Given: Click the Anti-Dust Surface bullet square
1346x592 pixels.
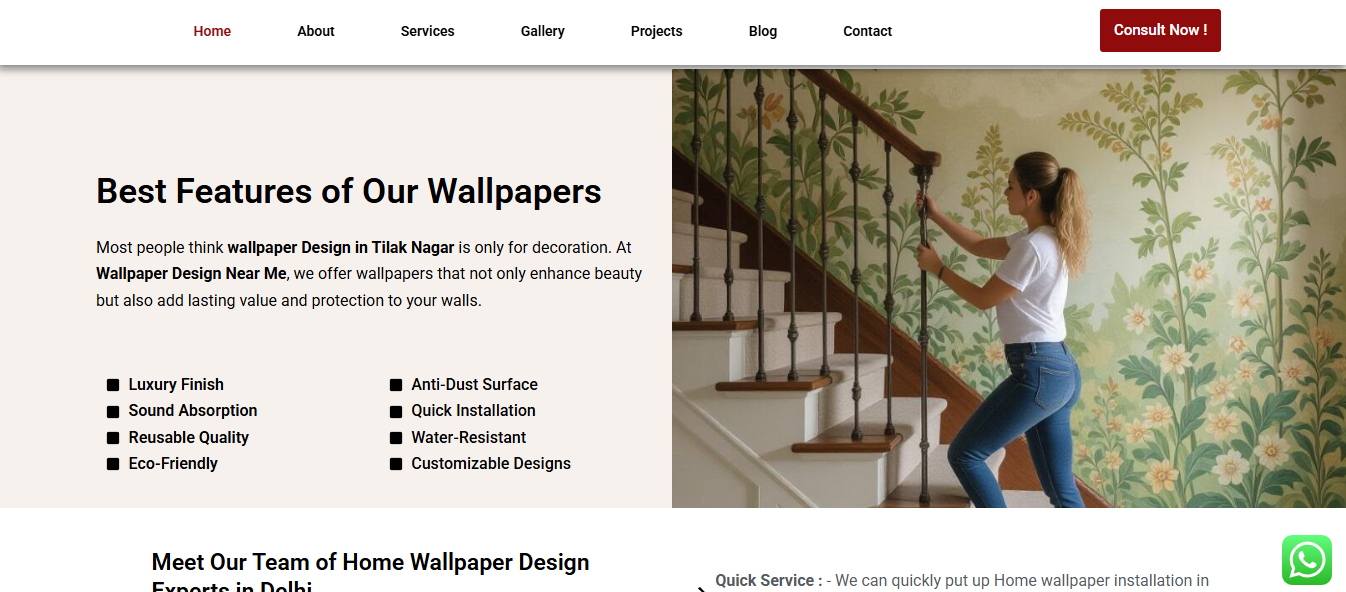Looking at the screenshot, I should (x=396, y=385).
